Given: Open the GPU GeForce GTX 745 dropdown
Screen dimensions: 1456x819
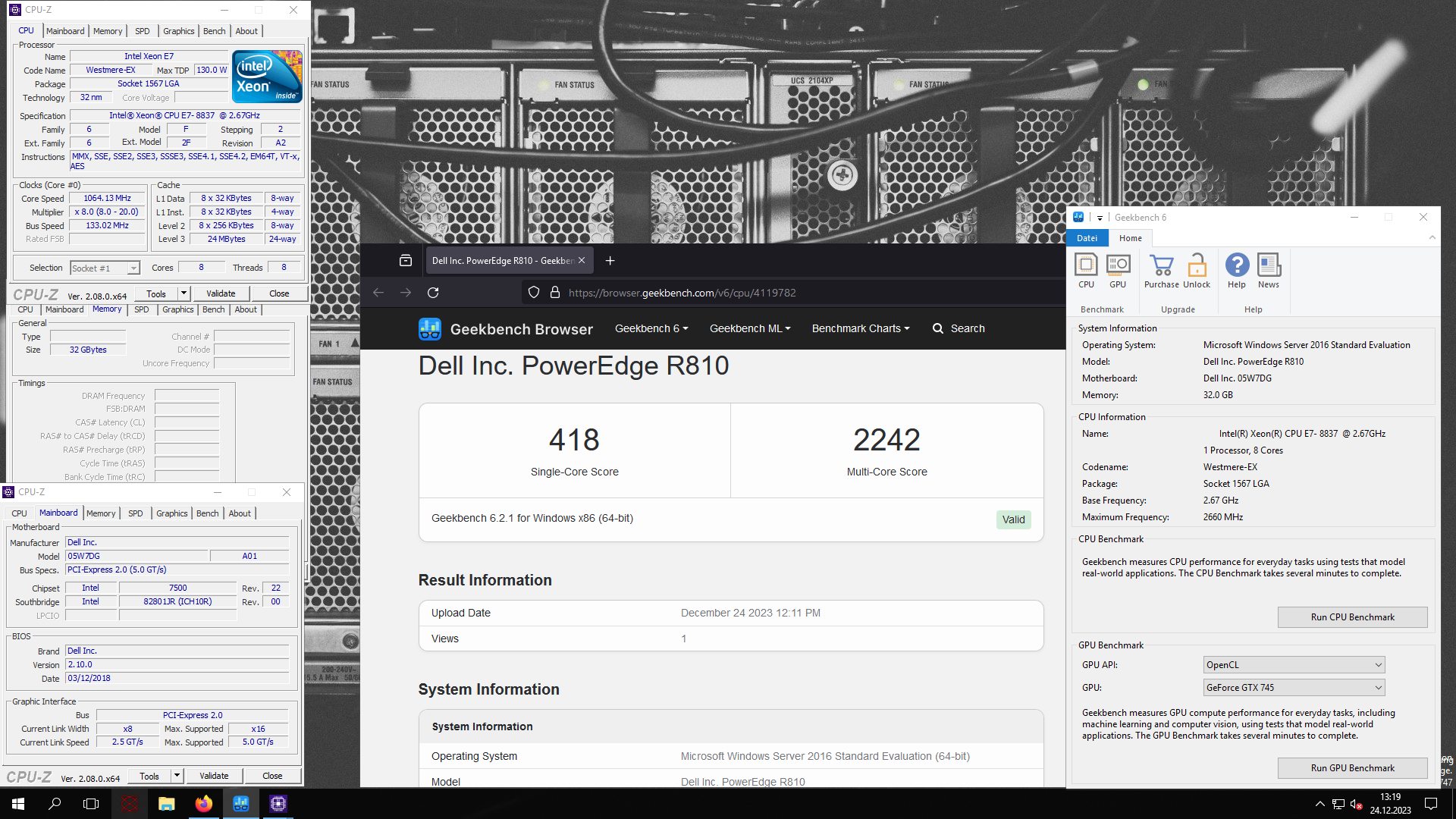Looking at the screenshot, I should [x=1294, y=688].
